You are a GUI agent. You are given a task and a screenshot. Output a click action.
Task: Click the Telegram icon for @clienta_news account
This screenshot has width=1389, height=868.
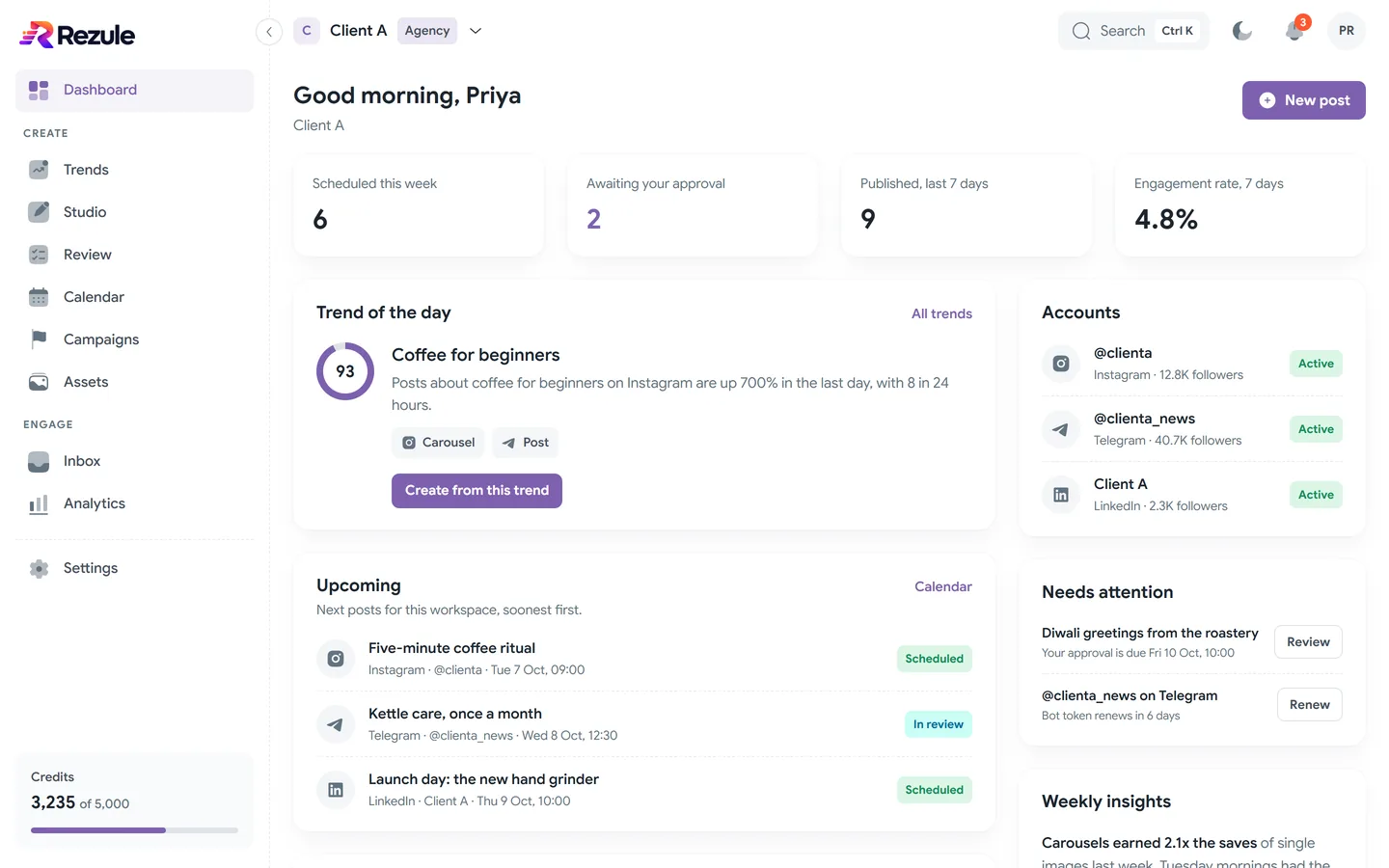click(1061, 429)
